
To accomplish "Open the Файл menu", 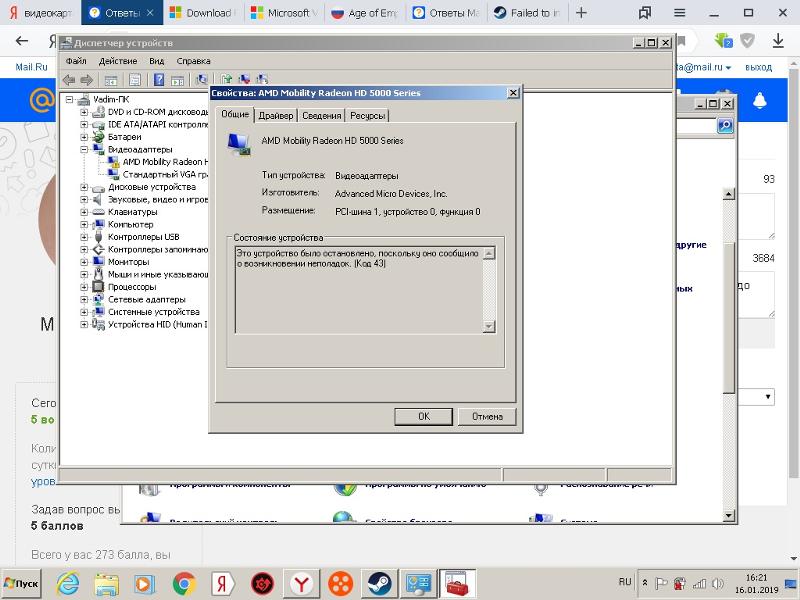I will [x=76, y=61].
